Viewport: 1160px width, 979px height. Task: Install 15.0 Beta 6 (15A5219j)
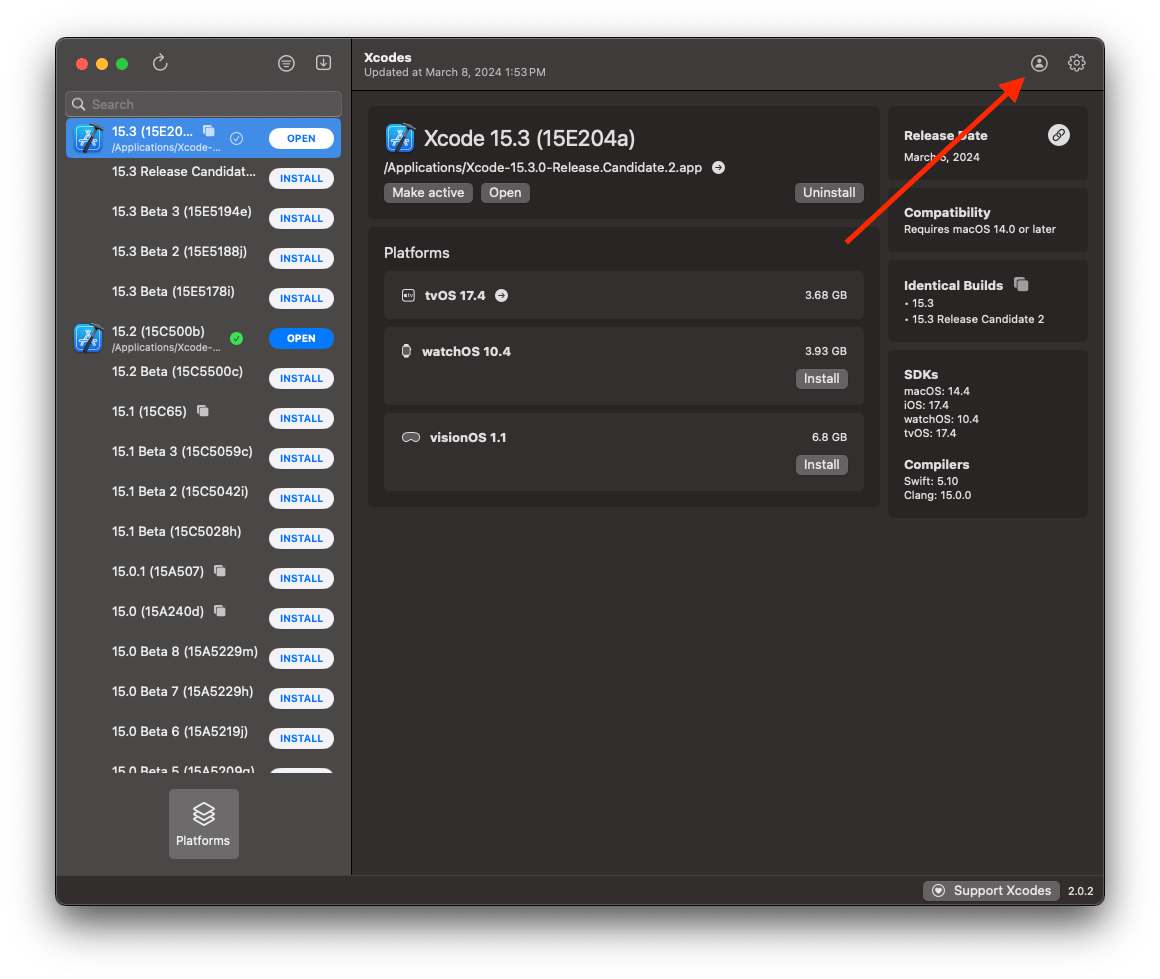(x=301, y=738)
